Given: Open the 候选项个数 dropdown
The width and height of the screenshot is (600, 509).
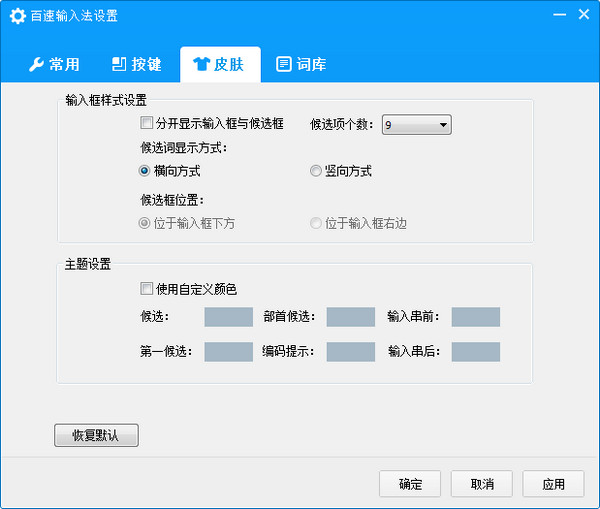Looking at the screenshot, I should (x=416, y=125).
